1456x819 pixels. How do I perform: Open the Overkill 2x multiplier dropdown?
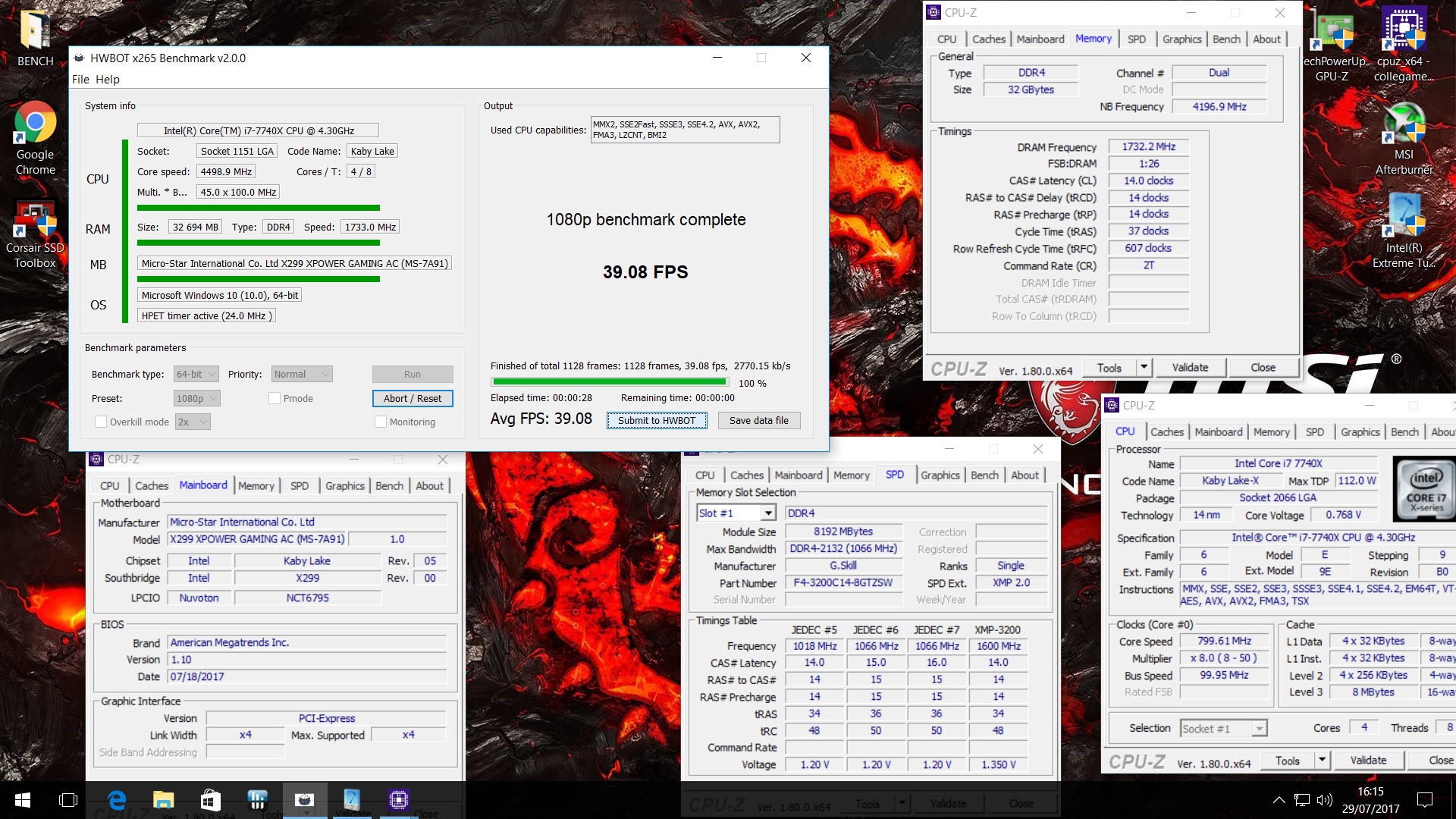[x=193, y=422]
